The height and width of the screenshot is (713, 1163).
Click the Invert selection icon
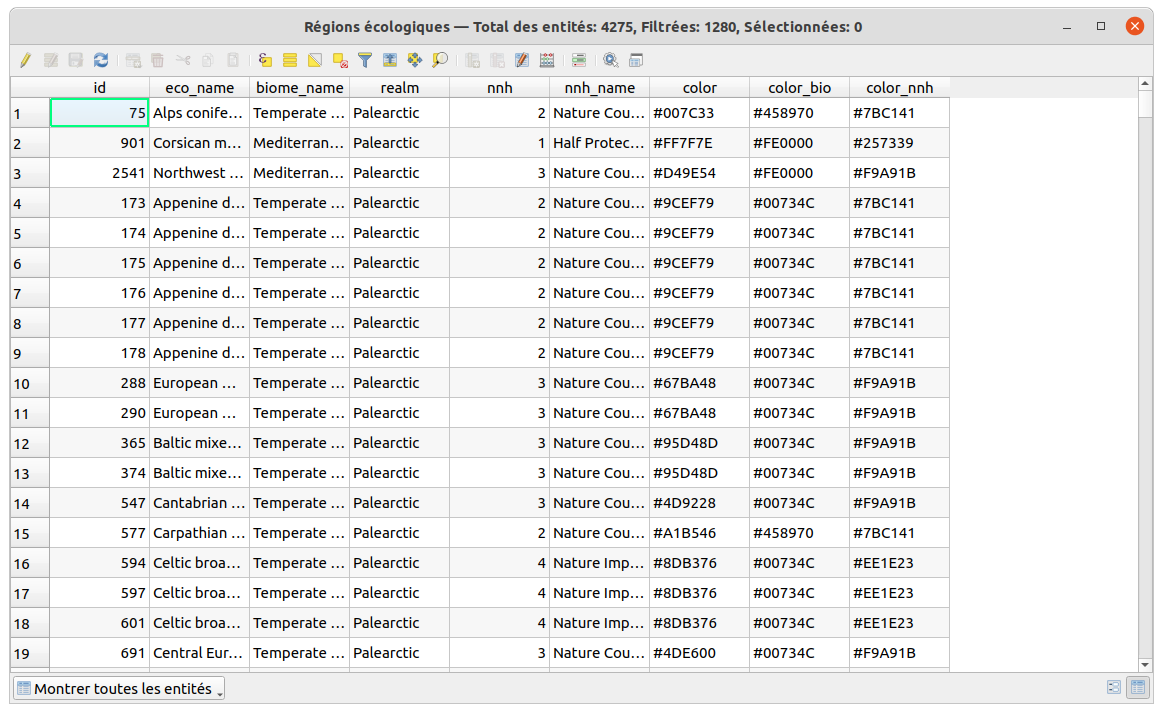tap(315, 60)
